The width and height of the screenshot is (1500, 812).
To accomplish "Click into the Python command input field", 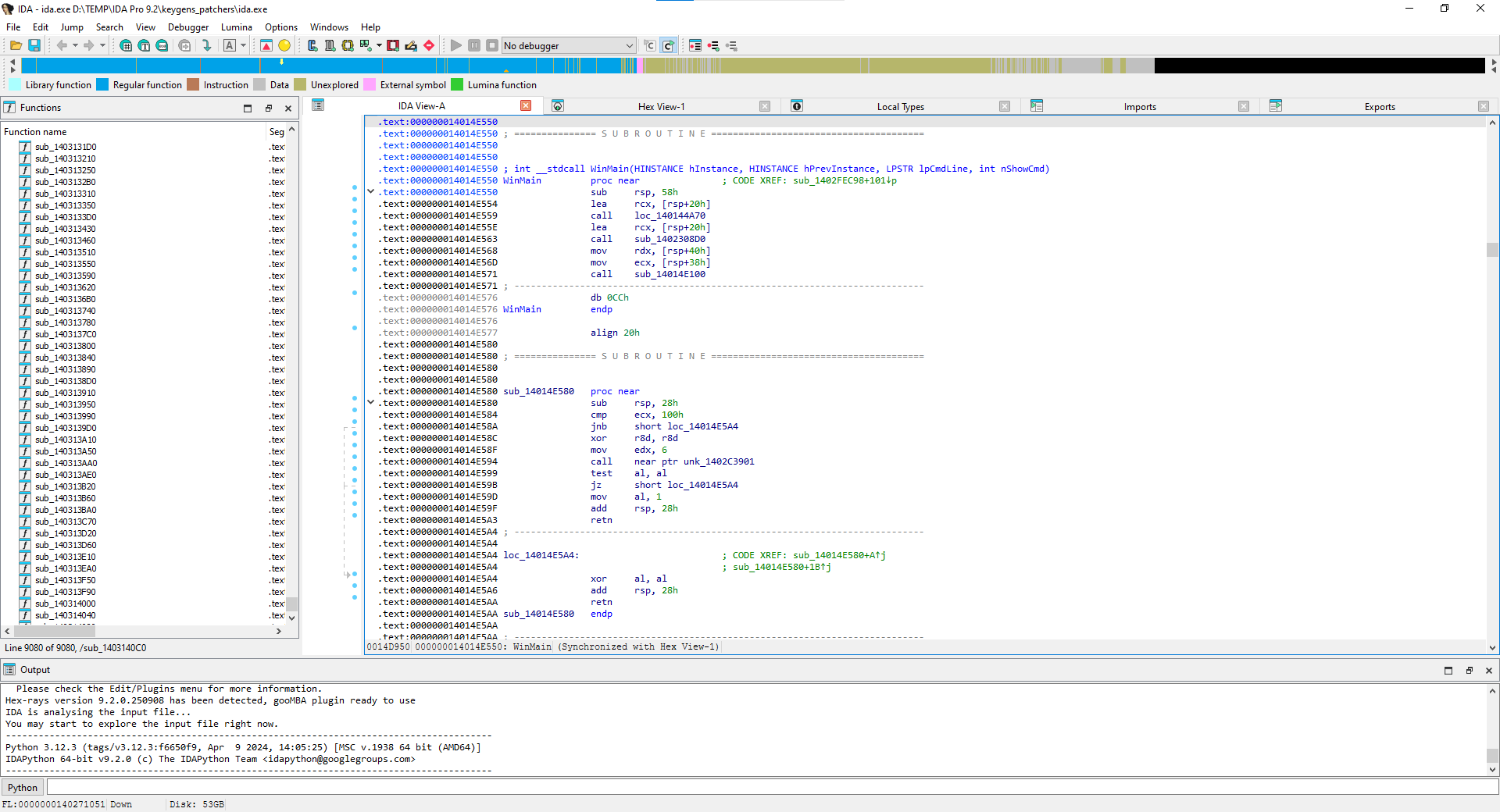I will [x=766, y=788].
